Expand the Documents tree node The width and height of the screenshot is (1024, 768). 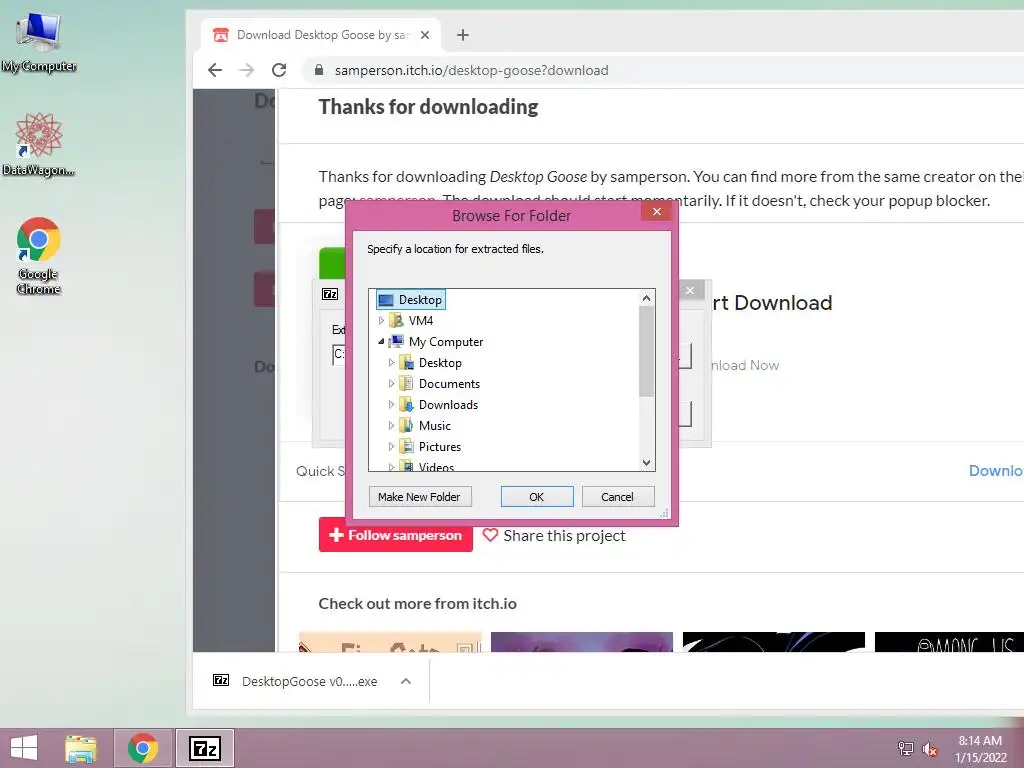pyautogui.click(x=391, y=384)
